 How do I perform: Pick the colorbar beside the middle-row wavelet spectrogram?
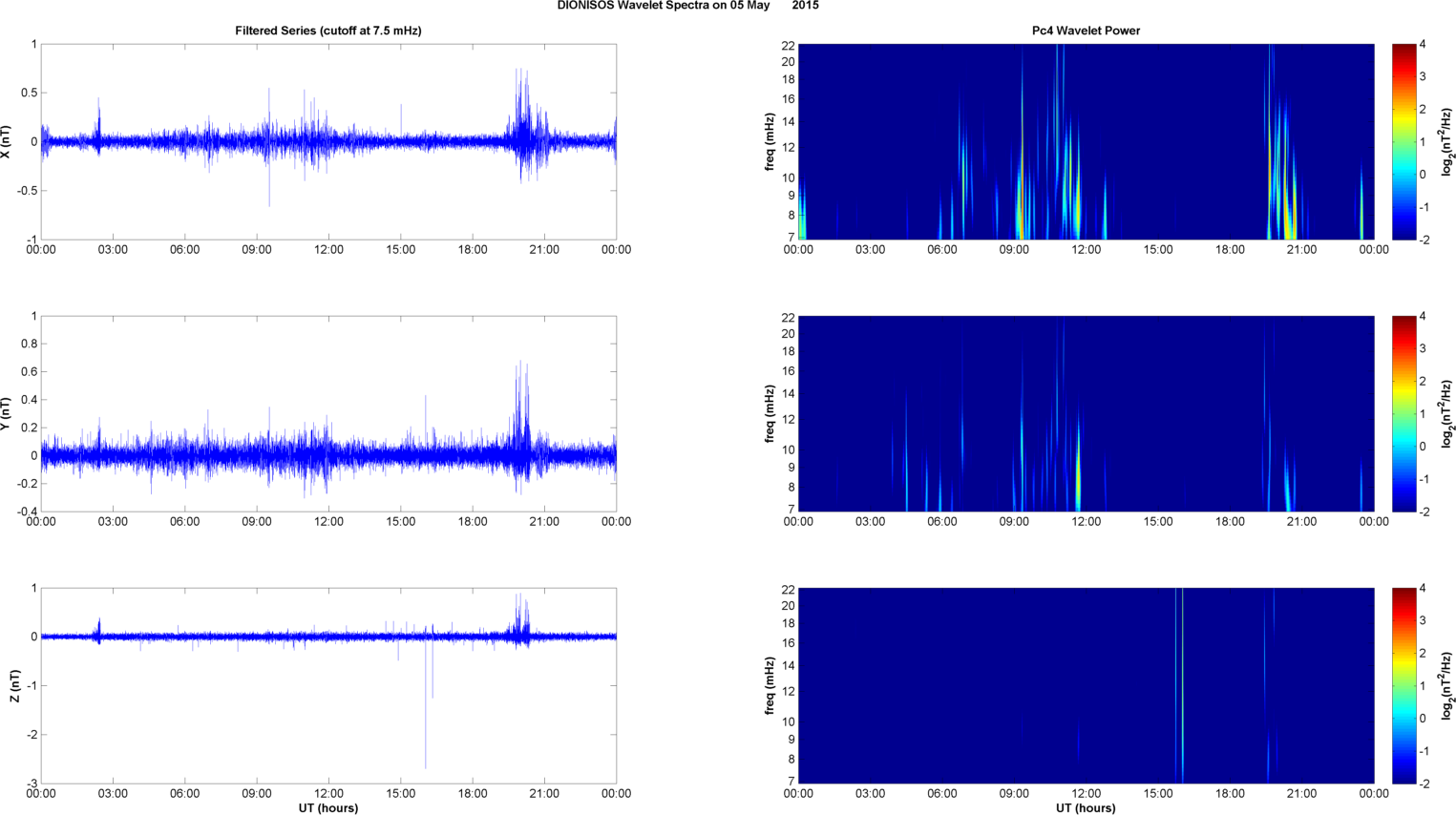(1403, 413)
